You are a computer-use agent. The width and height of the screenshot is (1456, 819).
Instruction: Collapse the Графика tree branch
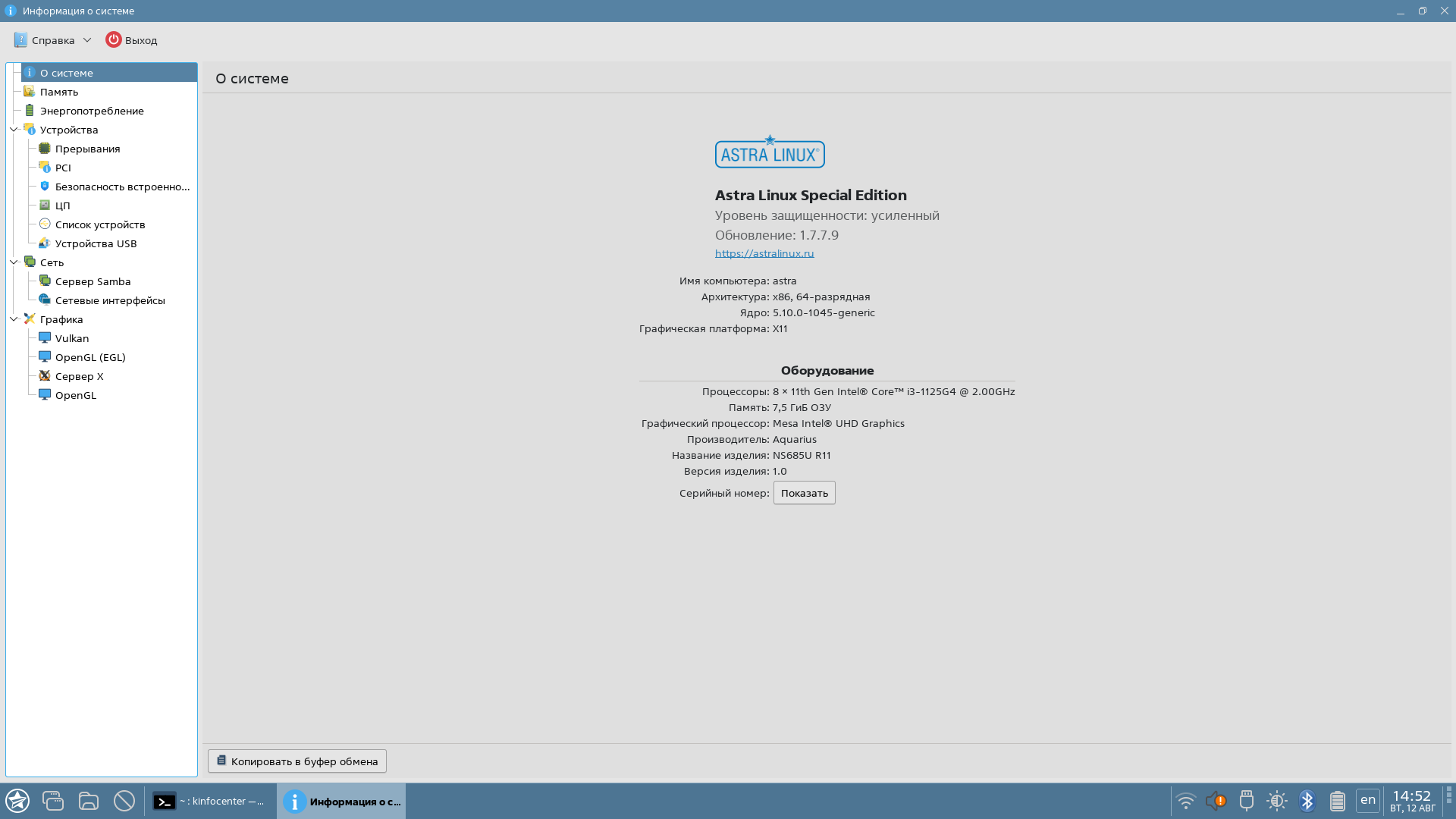pos(14,319)
